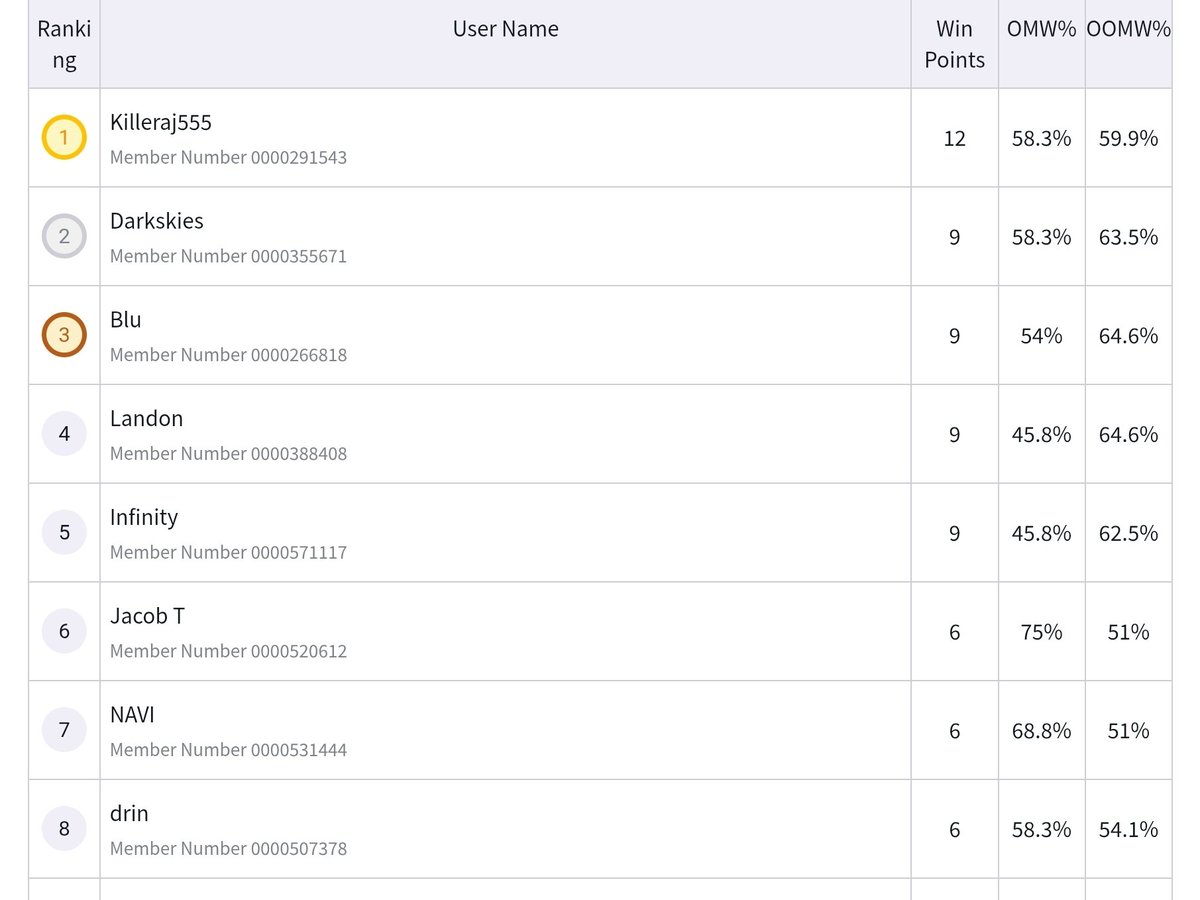1200x900 pixels.
Task: Select user name drin
Action: (x=129, y=814)
